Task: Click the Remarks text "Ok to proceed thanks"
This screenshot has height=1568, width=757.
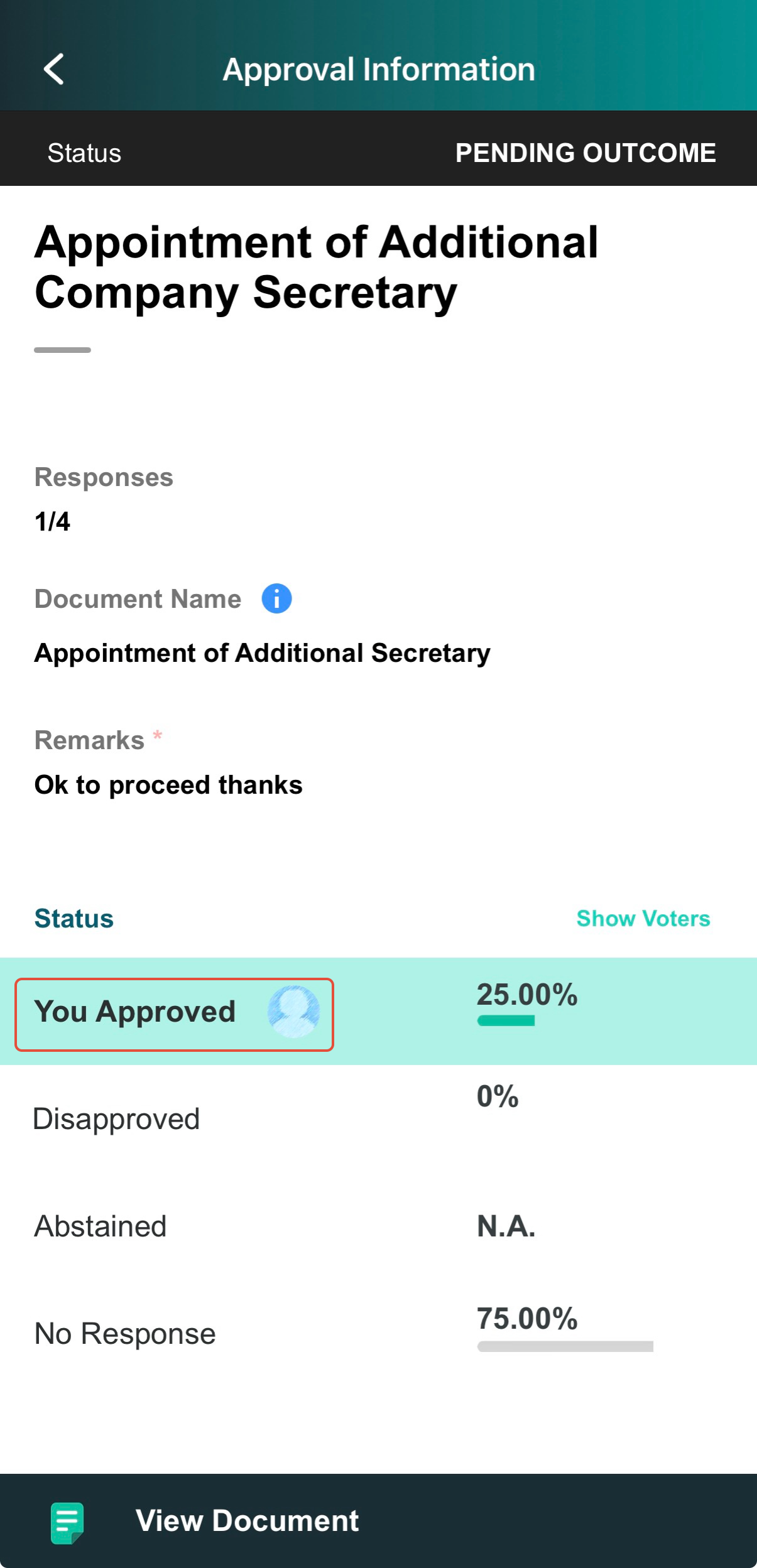Action: (168, 785)
